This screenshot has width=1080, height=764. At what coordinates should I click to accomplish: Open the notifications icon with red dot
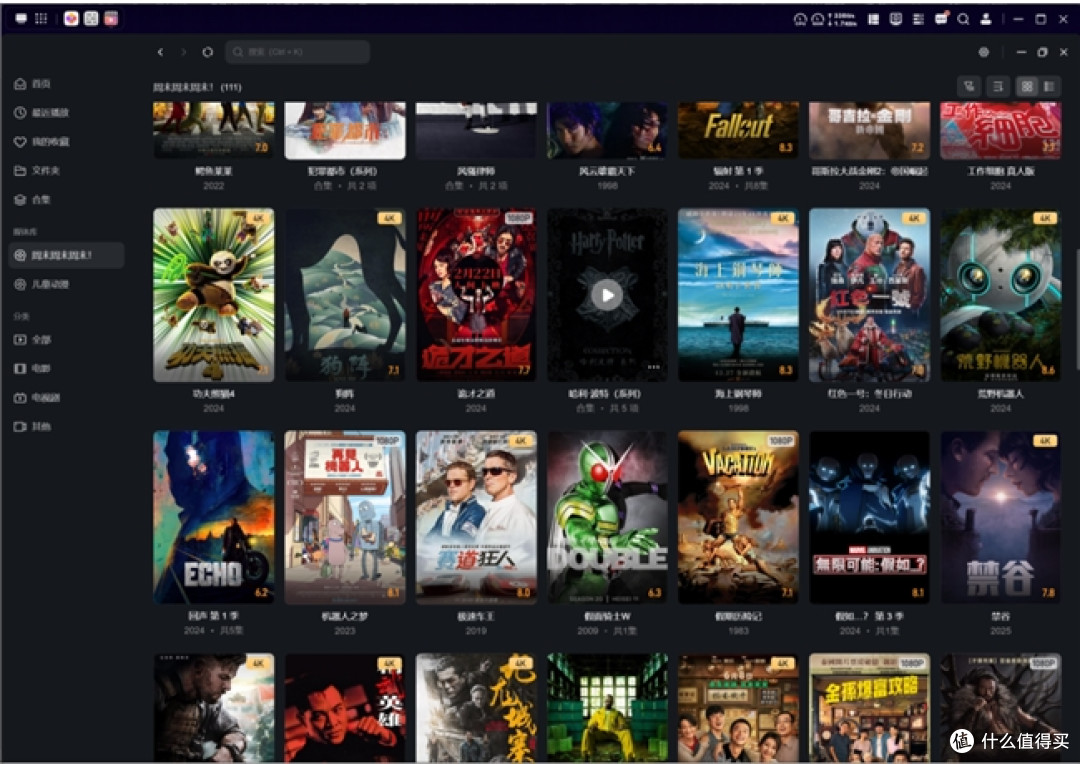941,19
